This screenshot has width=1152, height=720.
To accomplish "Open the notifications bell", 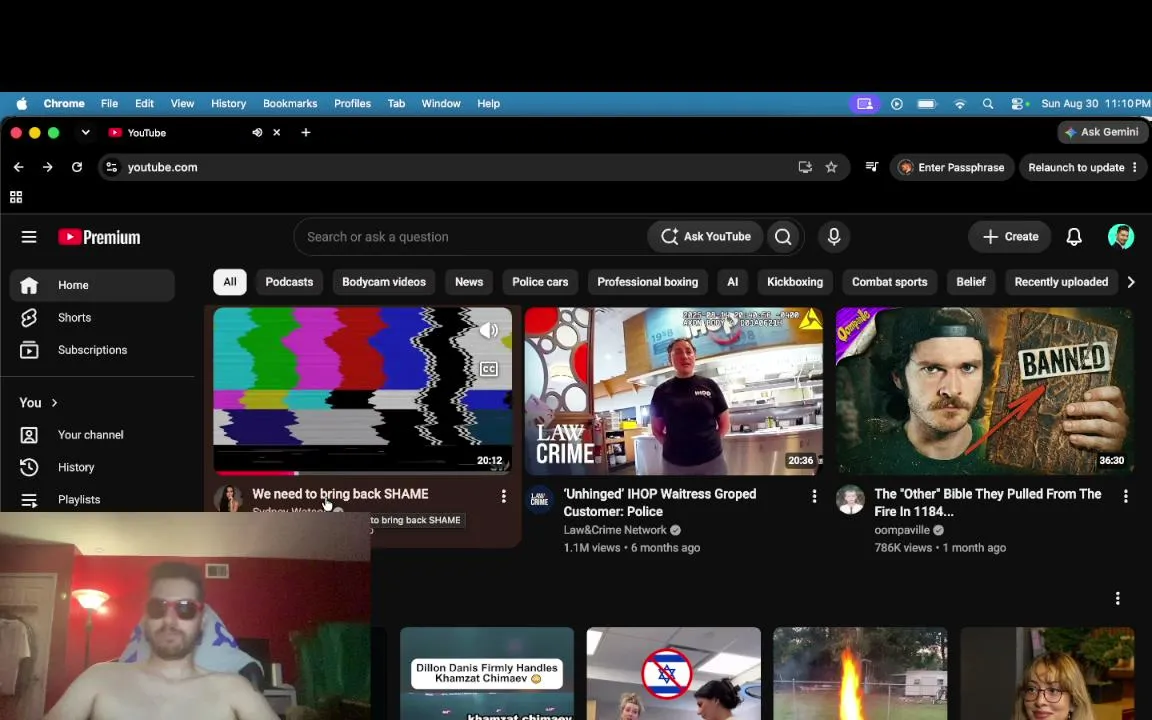I will tap(1073, 237).
